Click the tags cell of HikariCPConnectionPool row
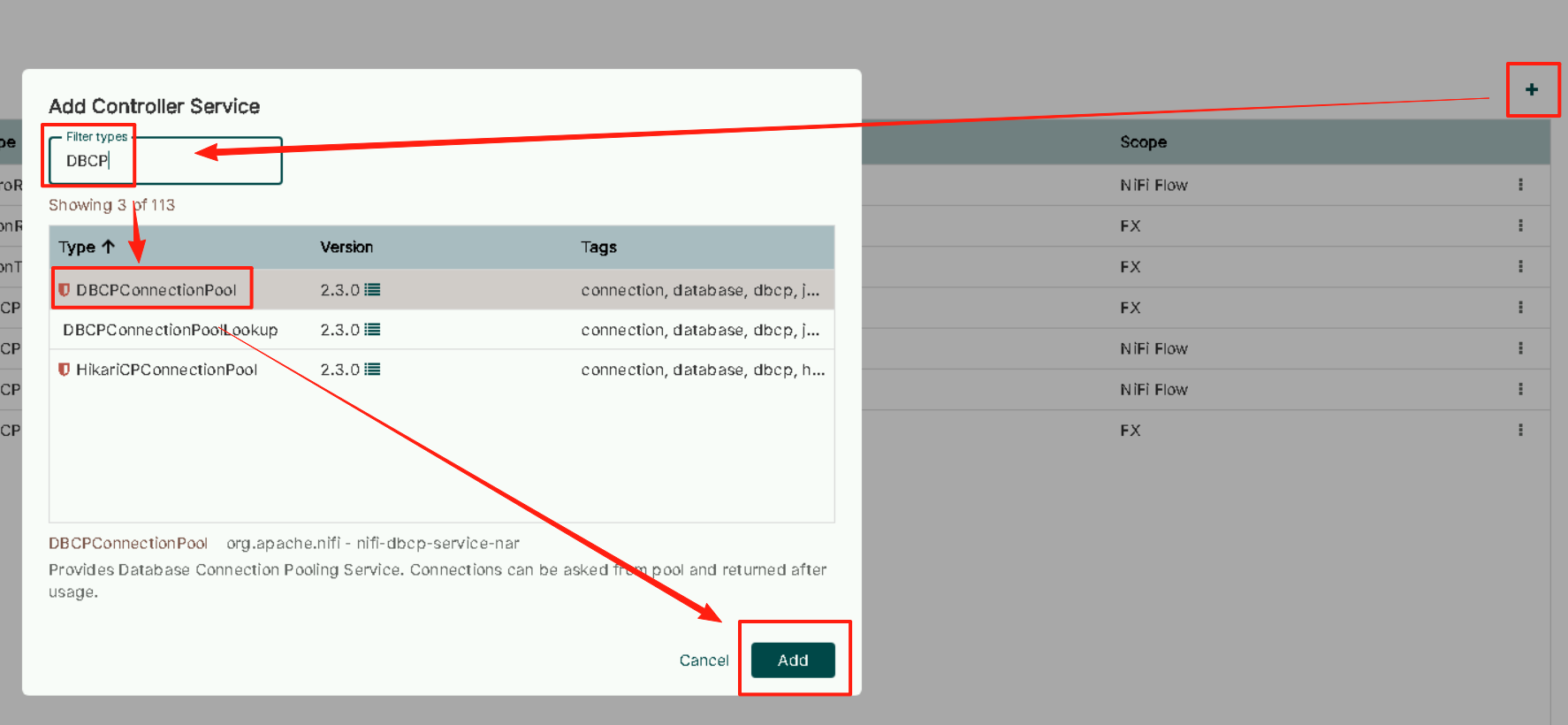Image resolution: width=1568 pixels, height=725 pixels. pyautogui.click(x=703, y=370)
